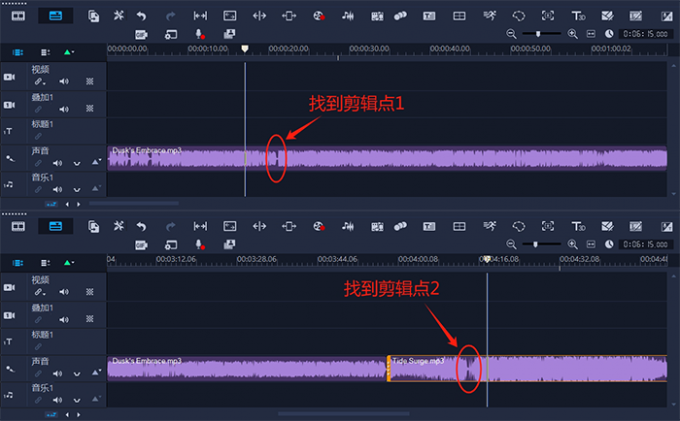Click the show all tracks icon in lower timeline
The image size is (680, 421).
coord(18,263)
